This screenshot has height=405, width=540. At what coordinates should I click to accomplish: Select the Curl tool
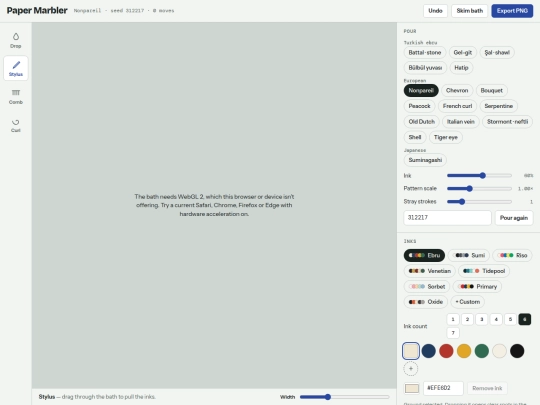[x=16, y=125]
